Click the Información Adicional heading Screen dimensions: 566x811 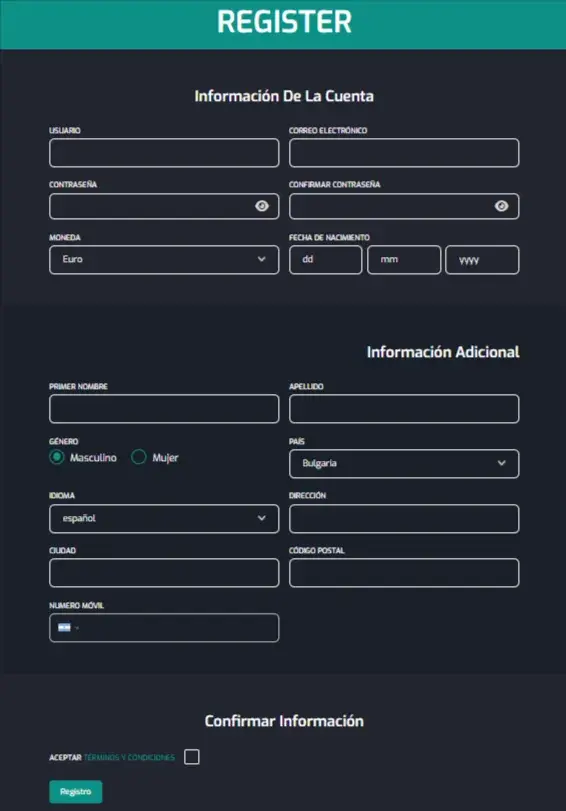(443, 352)
